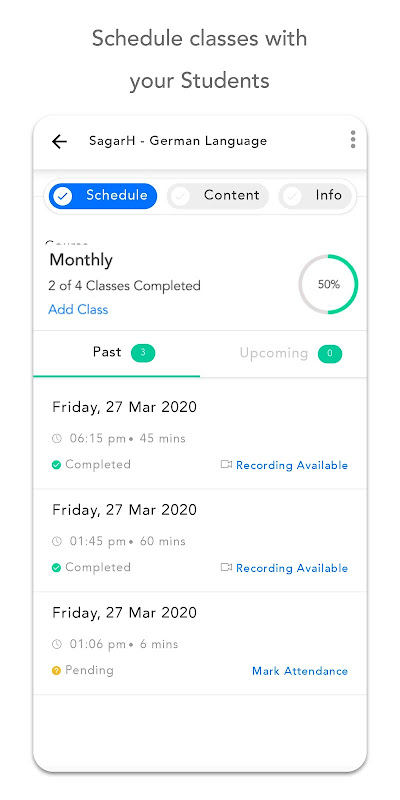The height and width of the screenshot is (800, 400).
Task: Switch to the Upcoming classes tab
Action: click(283, 354)
